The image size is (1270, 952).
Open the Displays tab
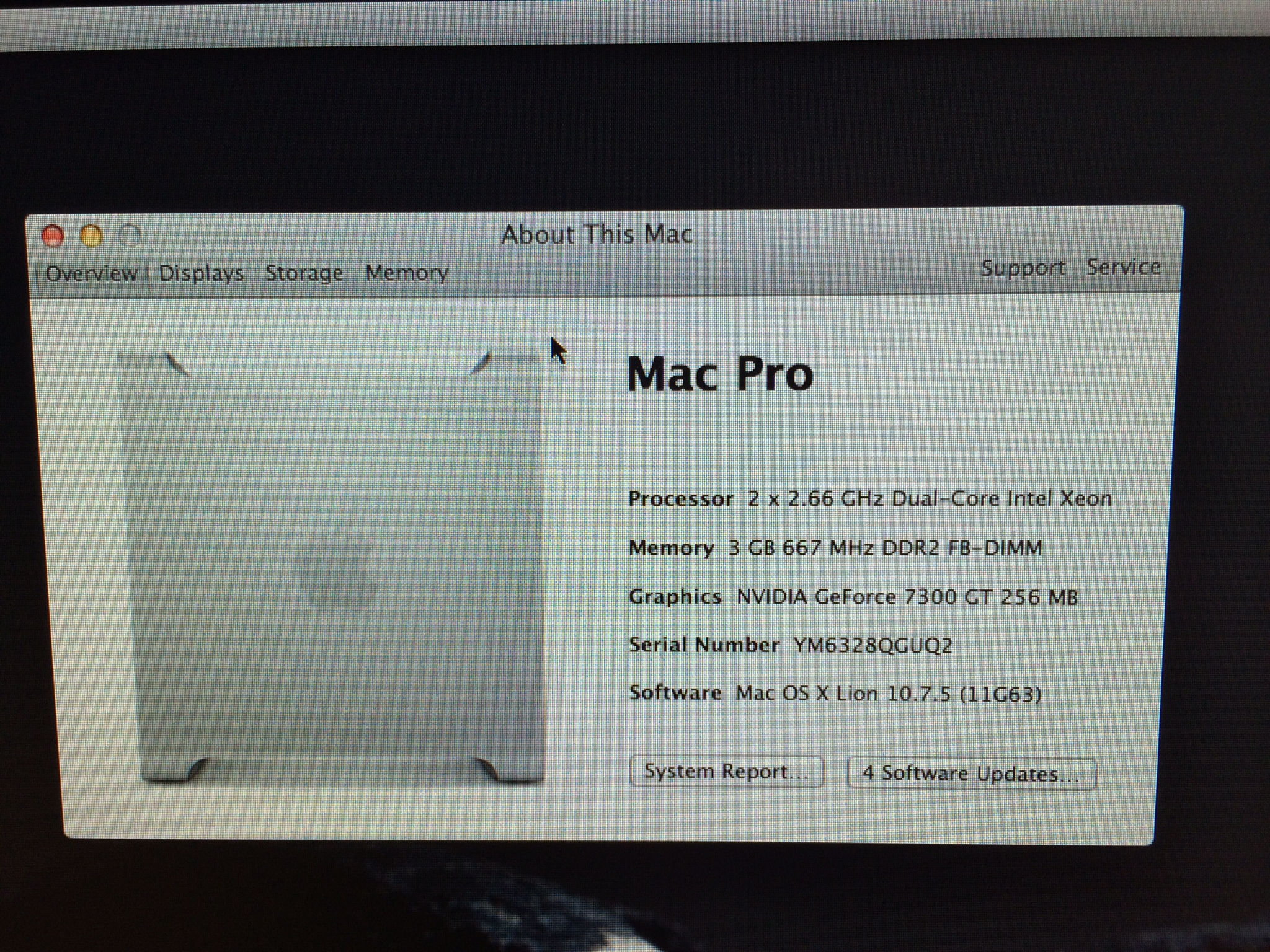tap(202, 273)
